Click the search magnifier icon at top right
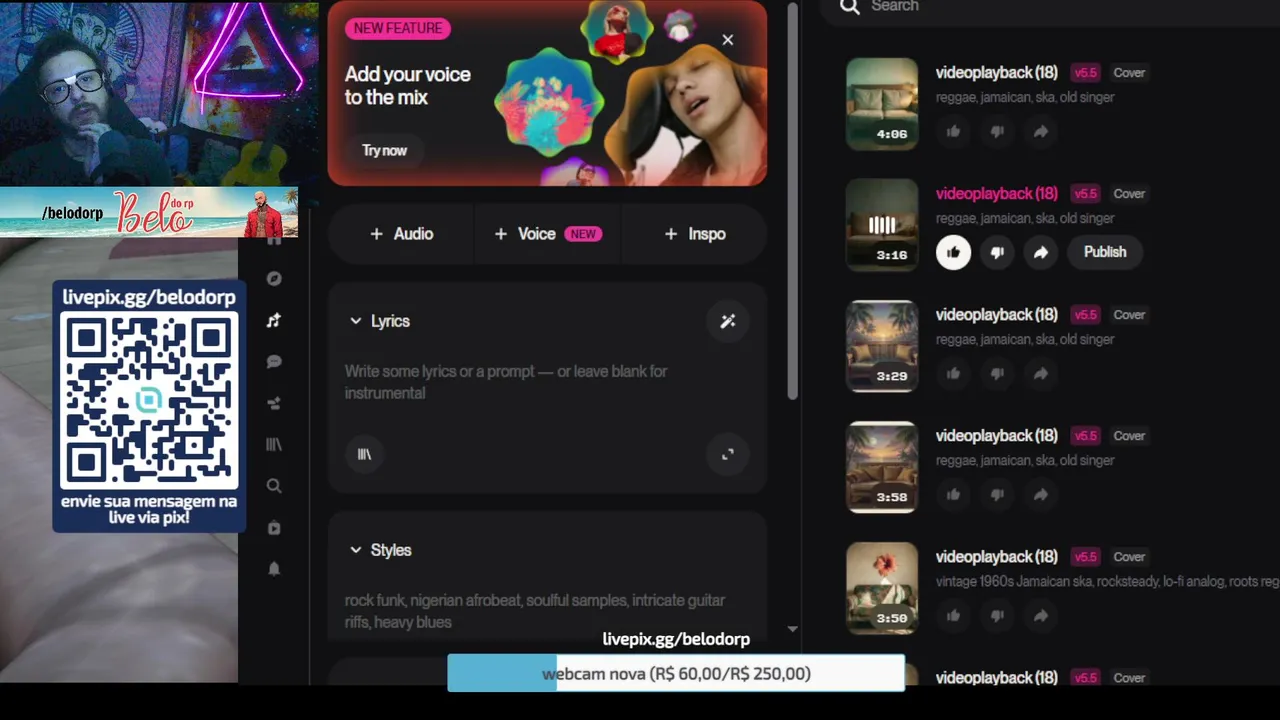The width and height of the screenshot is (1280, 720). tap(850, 7)
